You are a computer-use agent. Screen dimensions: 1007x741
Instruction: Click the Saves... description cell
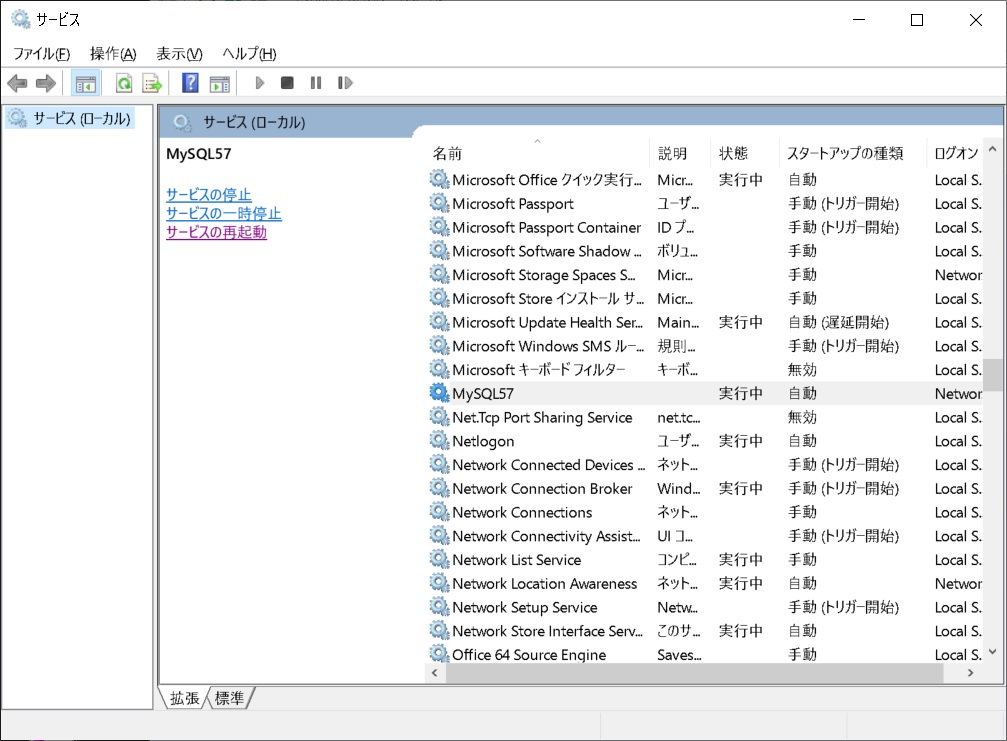click(x=679, y=655)
